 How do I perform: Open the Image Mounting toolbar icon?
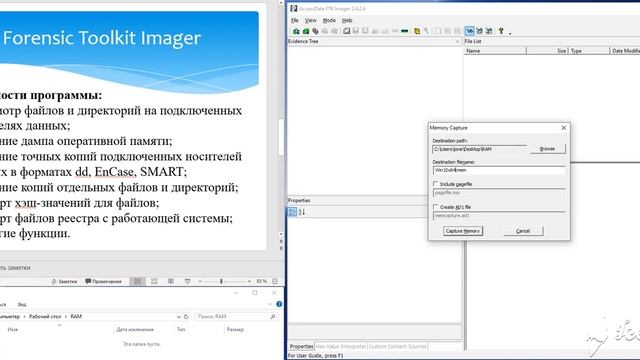coord(315,31)
